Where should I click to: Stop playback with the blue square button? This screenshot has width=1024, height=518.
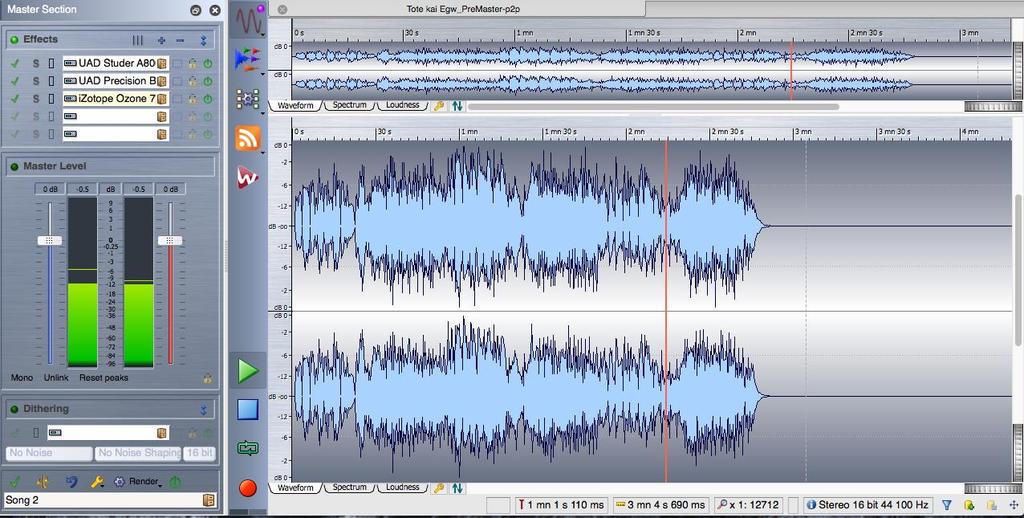point(248,410)
